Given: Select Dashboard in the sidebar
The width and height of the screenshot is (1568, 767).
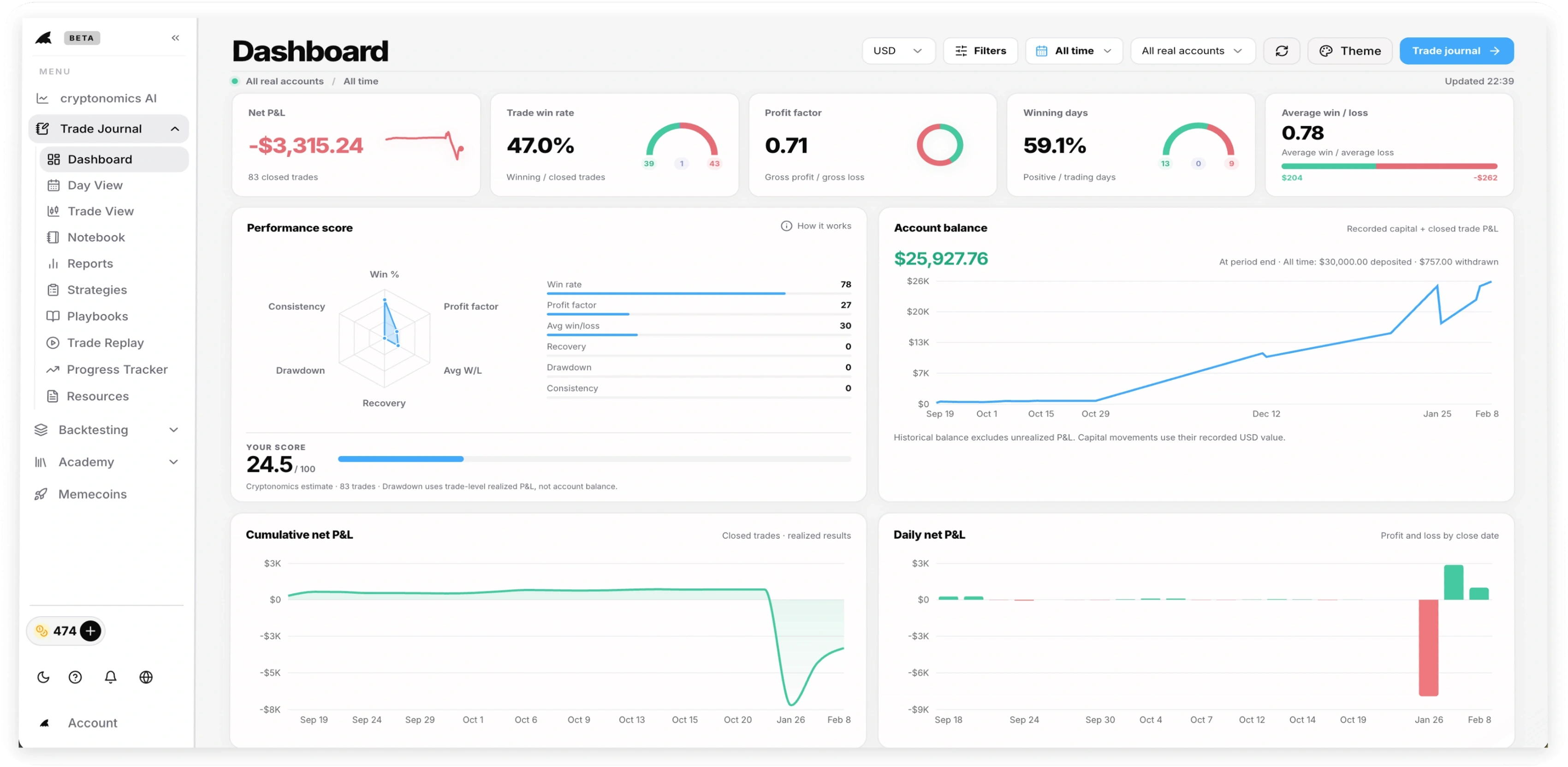Looking at the screenshot, I should 114,159.
